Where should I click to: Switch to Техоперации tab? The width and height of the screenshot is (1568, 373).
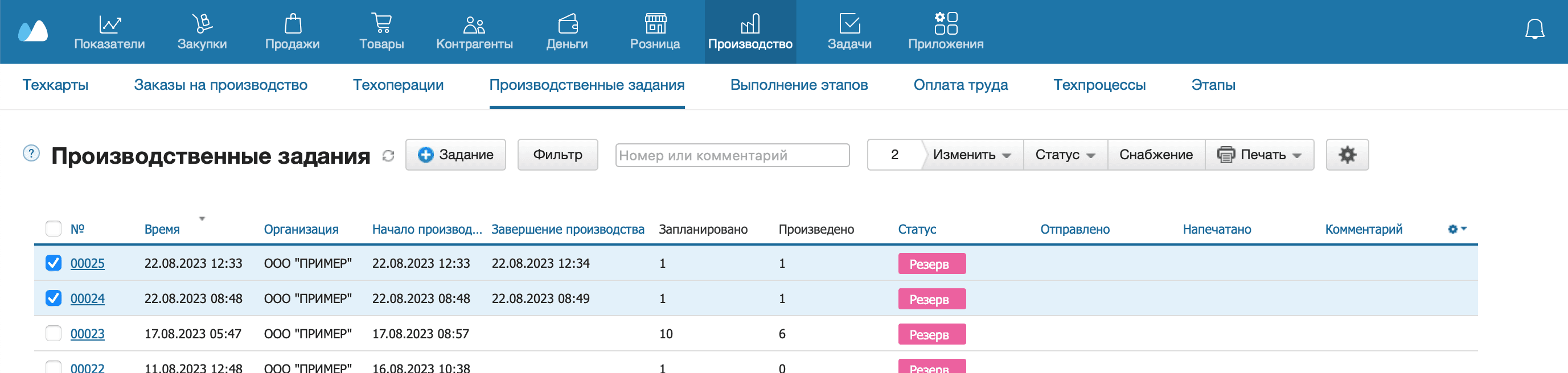pos(398,85)
